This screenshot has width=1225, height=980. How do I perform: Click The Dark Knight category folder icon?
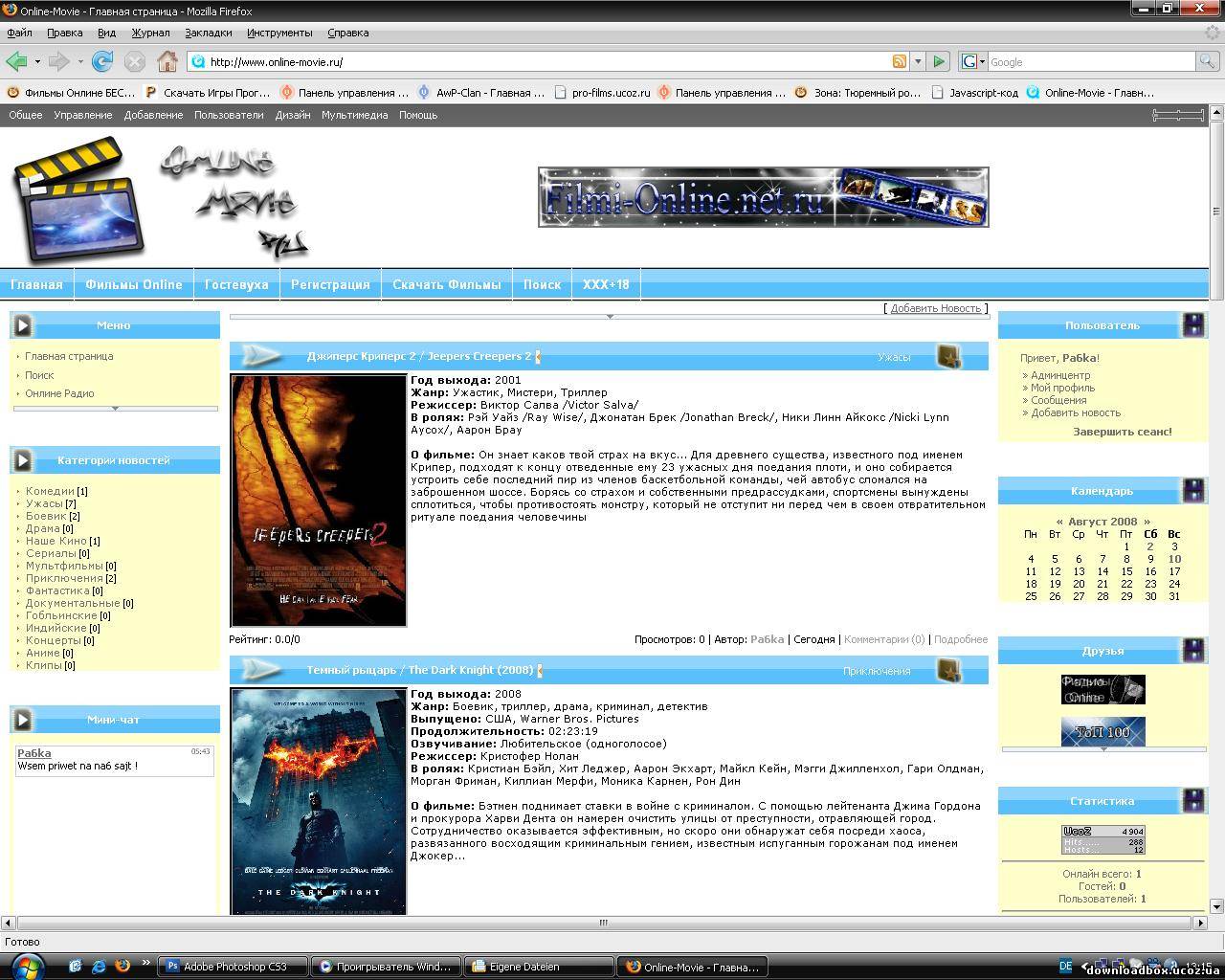tap(948, 670)
